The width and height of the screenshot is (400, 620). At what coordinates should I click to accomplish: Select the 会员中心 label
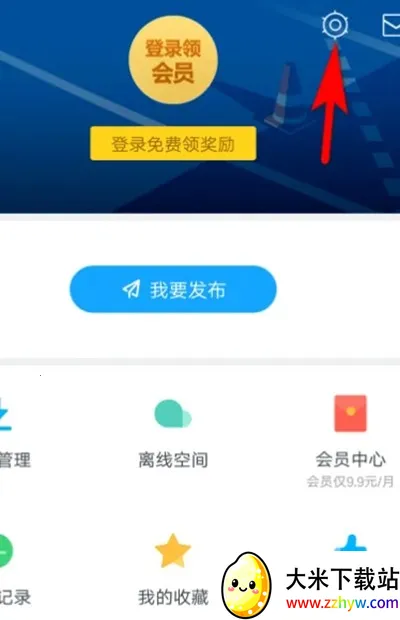[x=351, y=459]
